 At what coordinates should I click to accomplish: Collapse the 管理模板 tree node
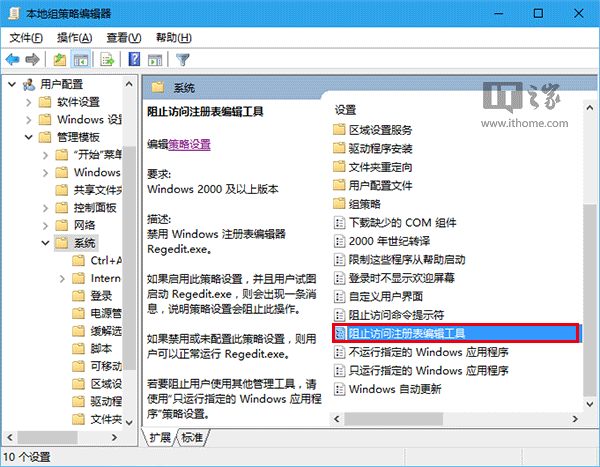30,137
